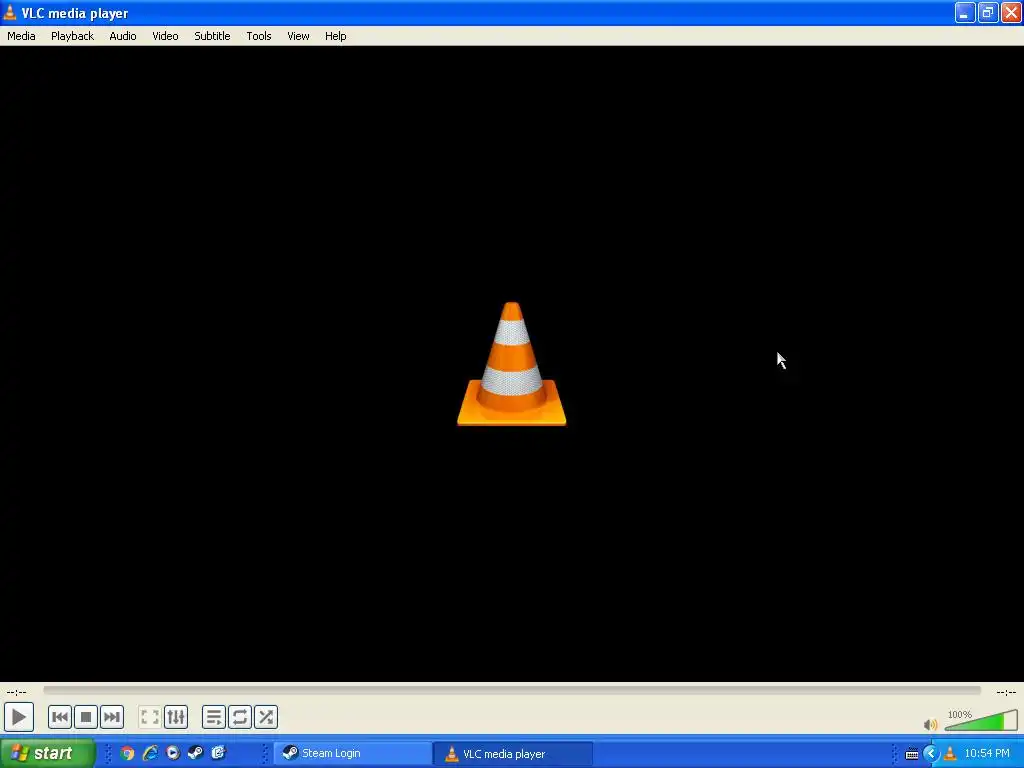Open the Playback menu
The image size is (1024, 768).
click(x=72, y=36)
